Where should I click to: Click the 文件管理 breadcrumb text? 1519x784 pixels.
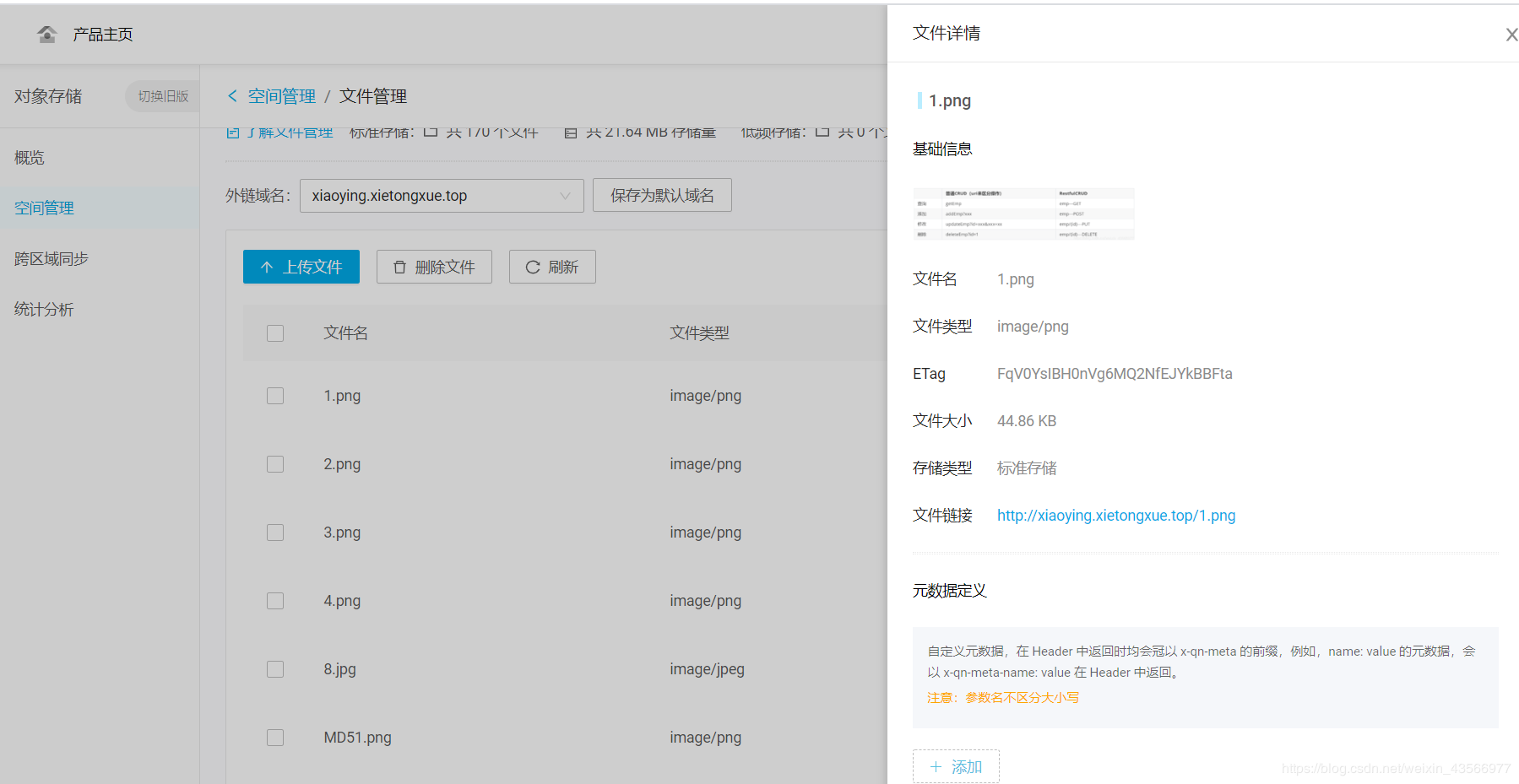coord(373,96)
